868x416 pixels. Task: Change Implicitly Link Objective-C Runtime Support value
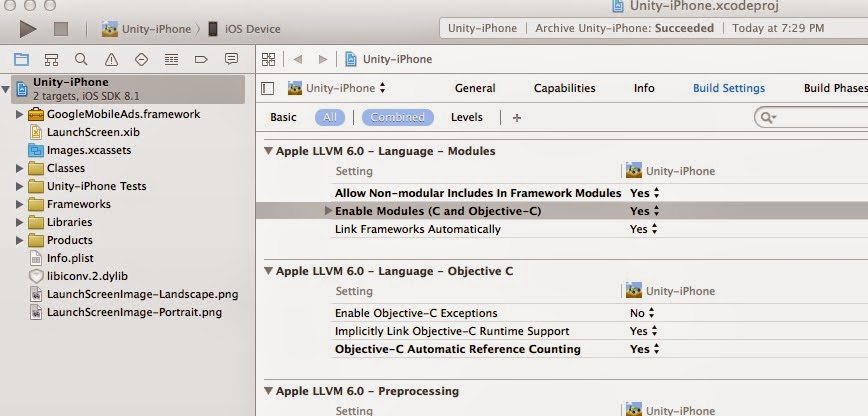644,331
